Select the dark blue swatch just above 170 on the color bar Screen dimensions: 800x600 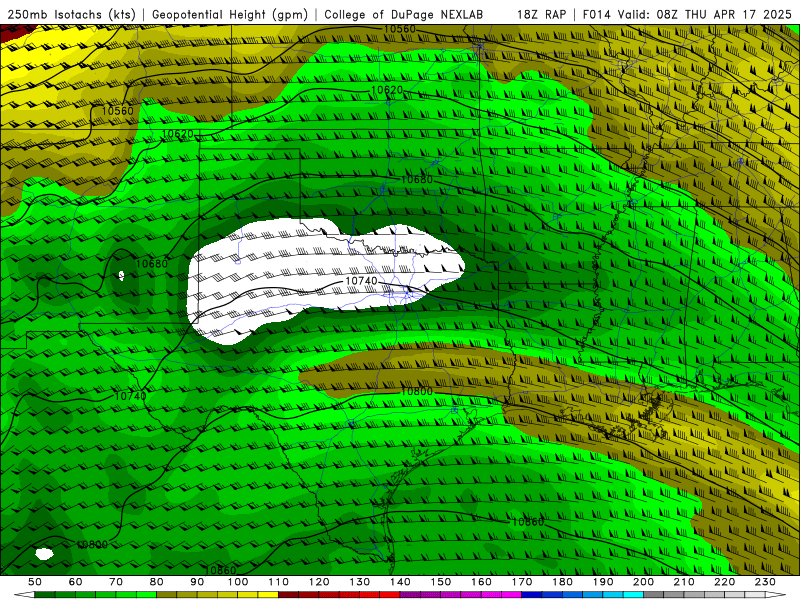click(x=532, y=595)
